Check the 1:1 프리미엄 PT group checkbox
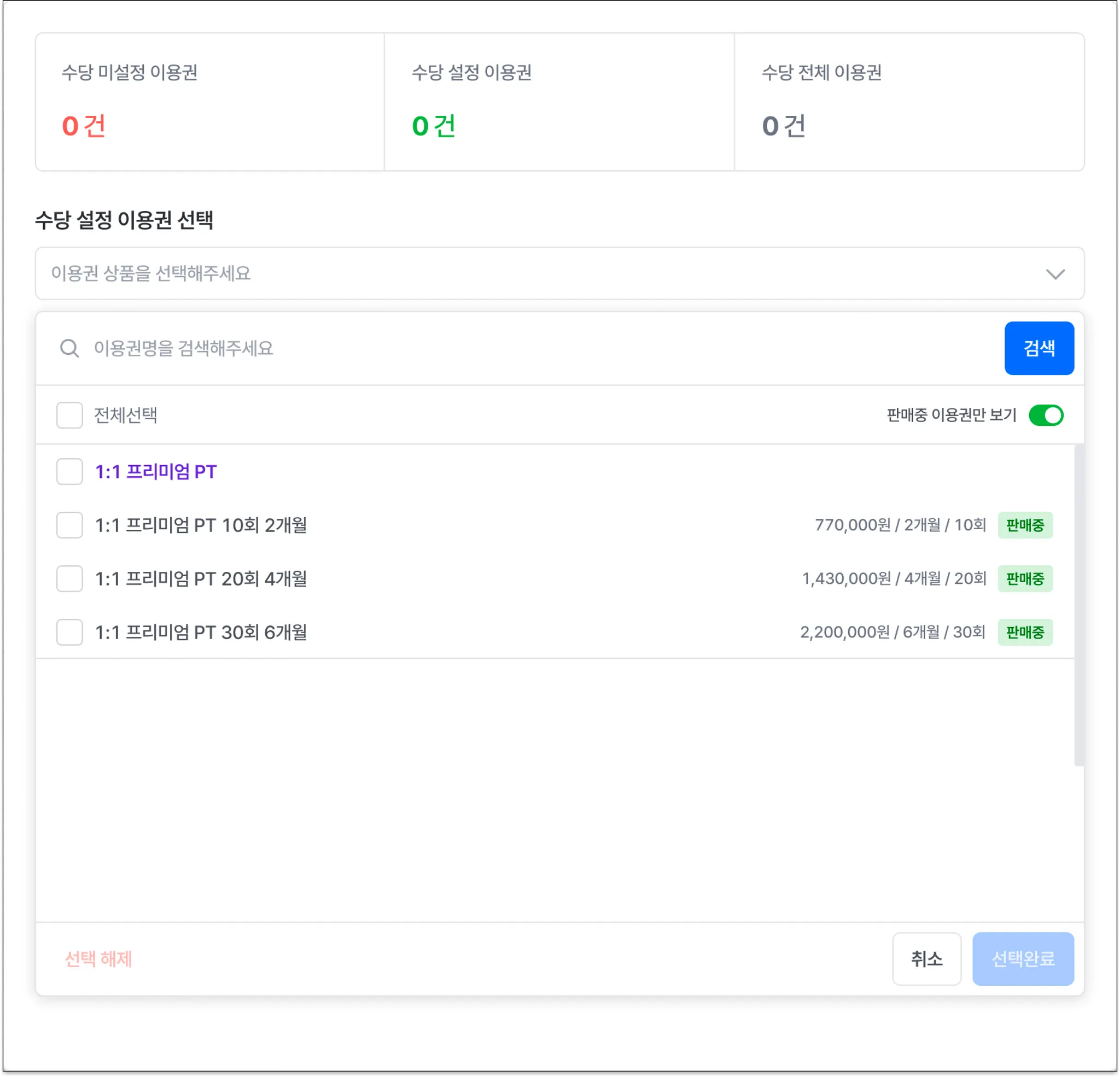1120x1077 pixels. click(69, 471)
